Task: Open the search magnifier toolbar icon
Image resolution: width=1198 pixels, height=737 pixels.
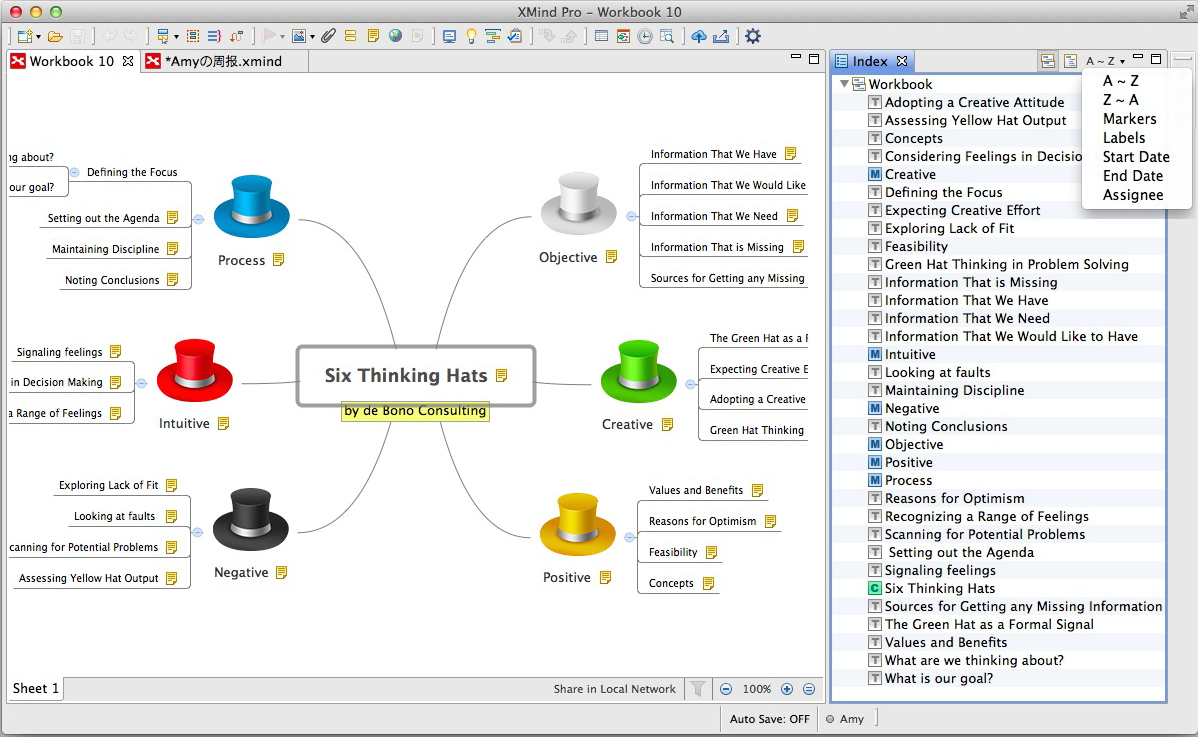Action: [665, 36]
